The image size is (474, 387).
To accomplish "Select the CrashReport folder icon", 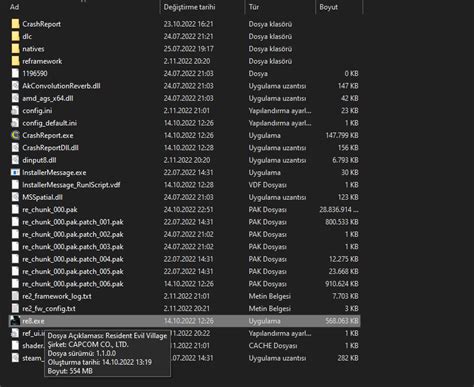I will tap(15, 24).
